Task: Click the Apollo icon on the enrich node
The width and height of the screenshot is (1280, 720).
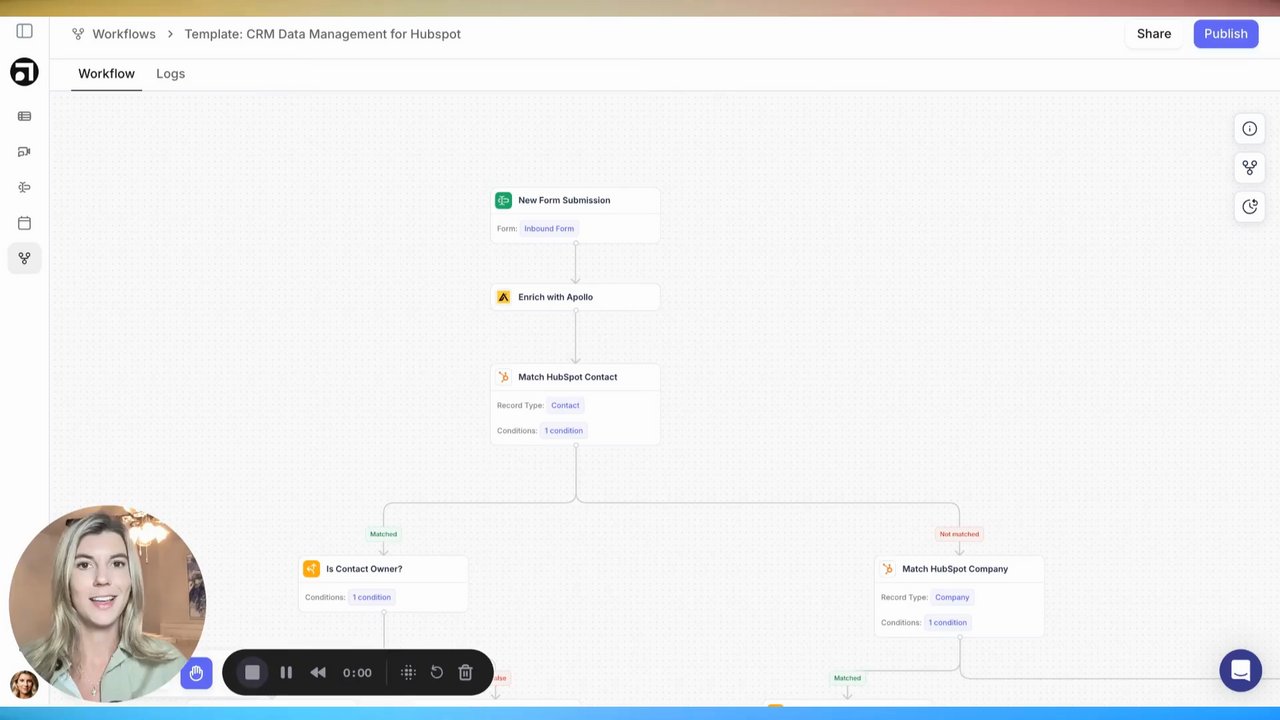Action: point(503,297)
